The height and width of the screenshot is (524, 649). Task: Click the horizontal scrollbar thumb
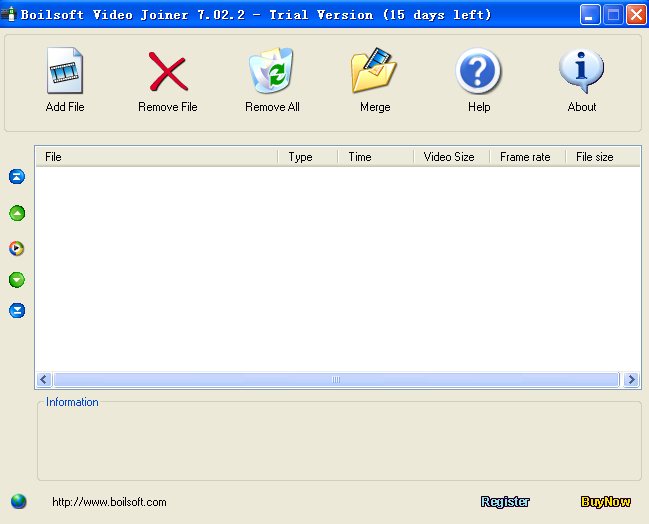336,380
